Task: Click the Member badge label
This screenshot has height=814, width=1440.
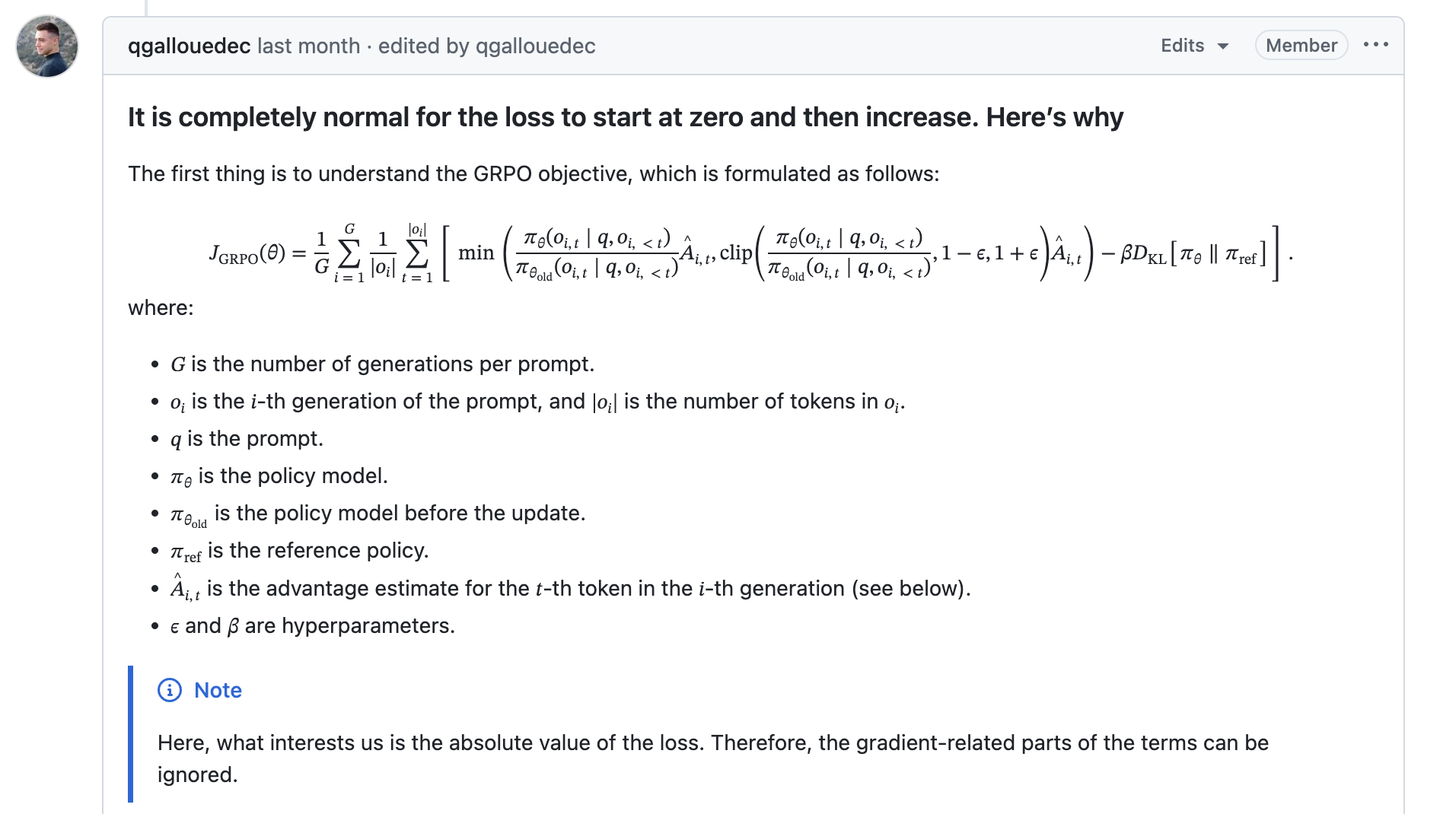Action: coord(1301,45)
